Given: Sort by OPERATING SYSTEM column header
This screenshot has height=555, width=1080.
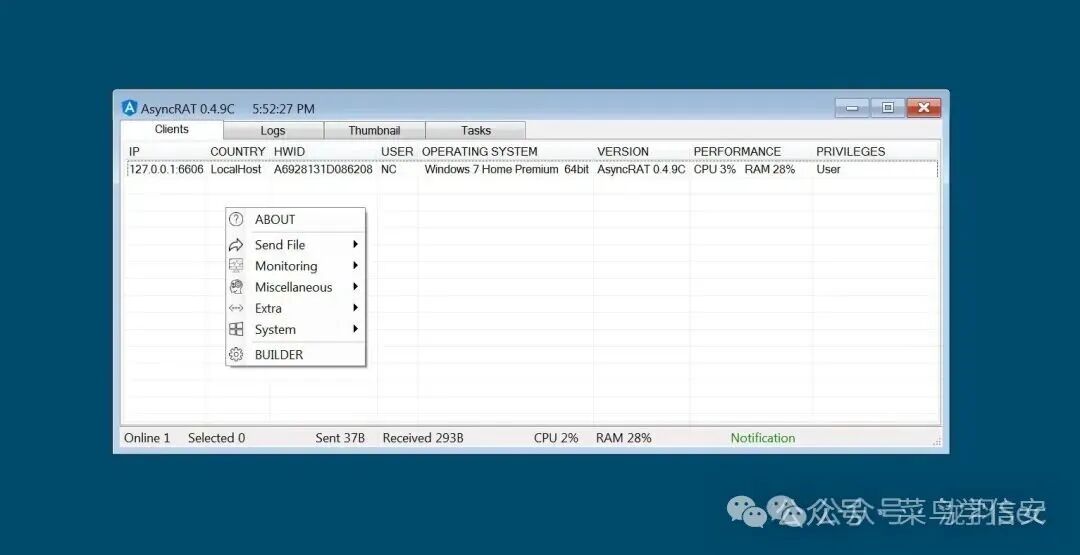Looking at the screenshot, I should pyautogui.click(x=479, y=151).
